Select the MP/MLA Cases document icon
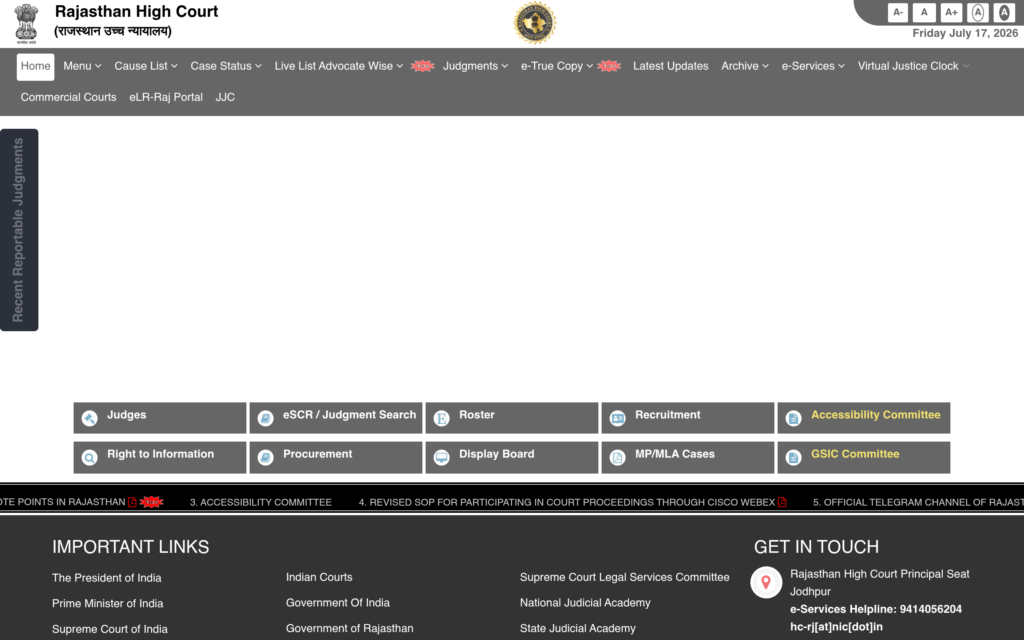 pyautogui.click(x=618, y=458)
